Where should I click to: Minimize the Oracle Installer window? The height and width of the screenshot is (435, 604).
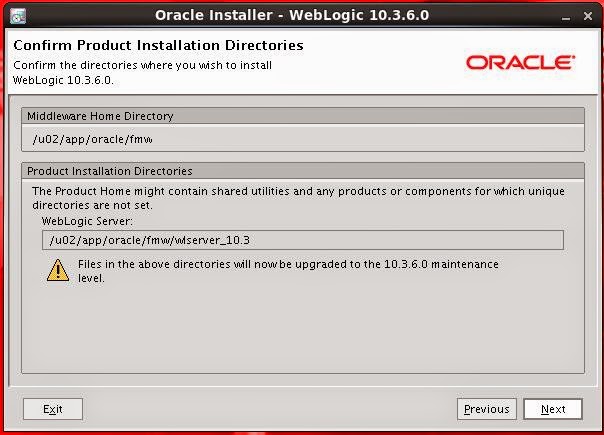tap(566, 17)
